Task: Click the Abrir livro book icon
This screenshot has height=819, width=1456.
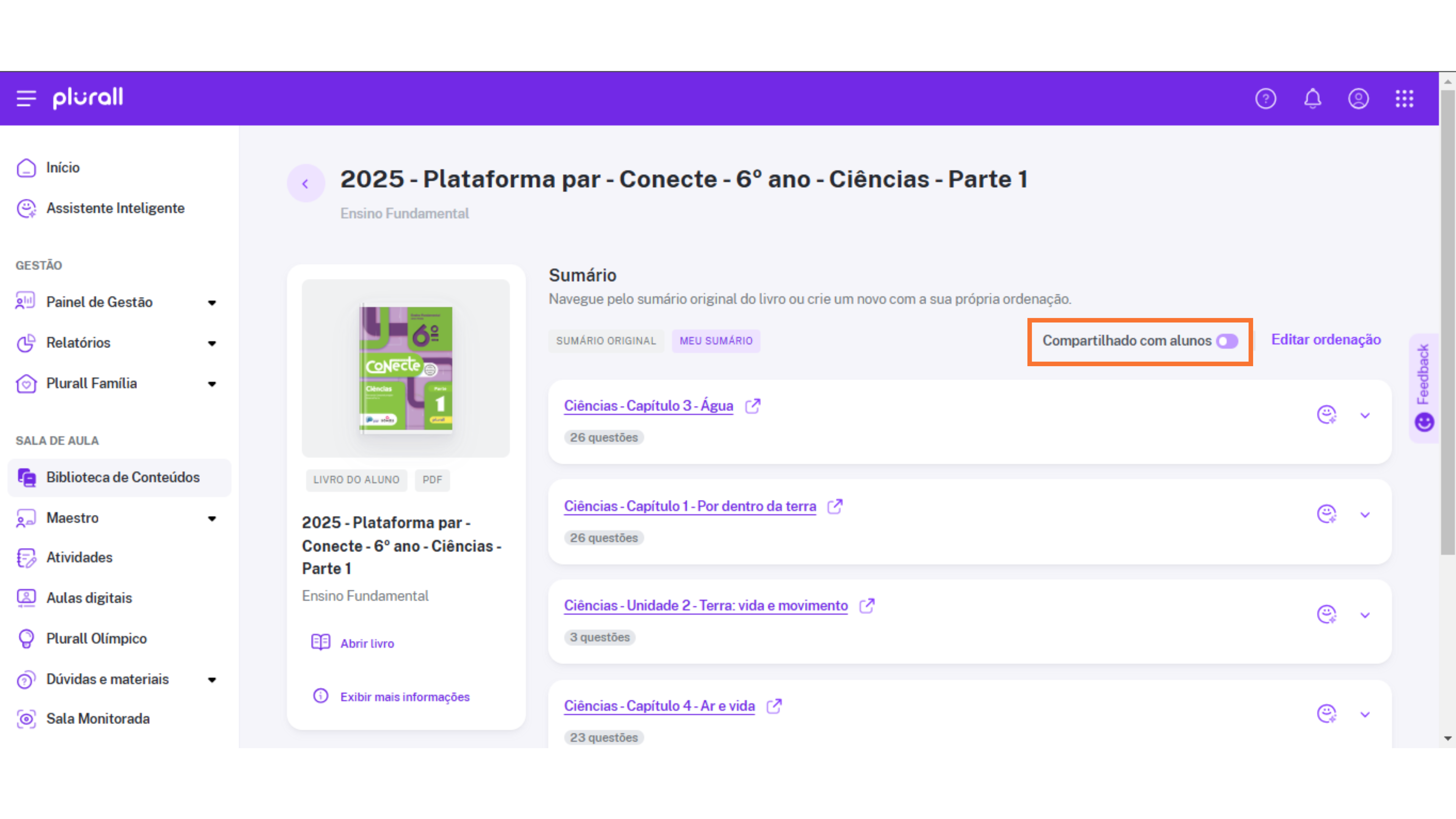Action: [321, 643]
